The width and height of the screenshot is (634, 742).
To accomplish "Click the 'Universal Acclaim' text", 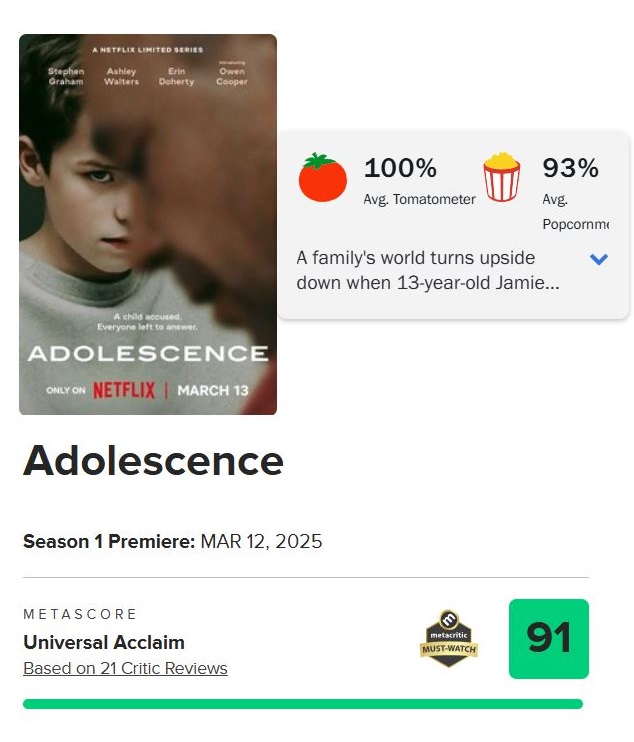I will point(104,642).
